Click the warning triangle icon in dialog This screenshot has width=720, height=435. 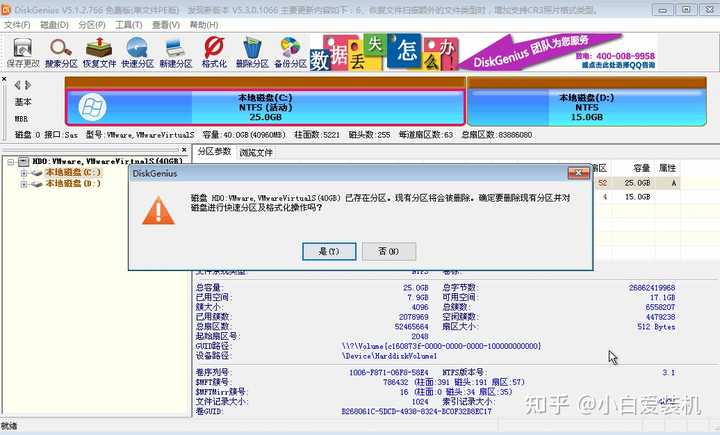[158, 211]
